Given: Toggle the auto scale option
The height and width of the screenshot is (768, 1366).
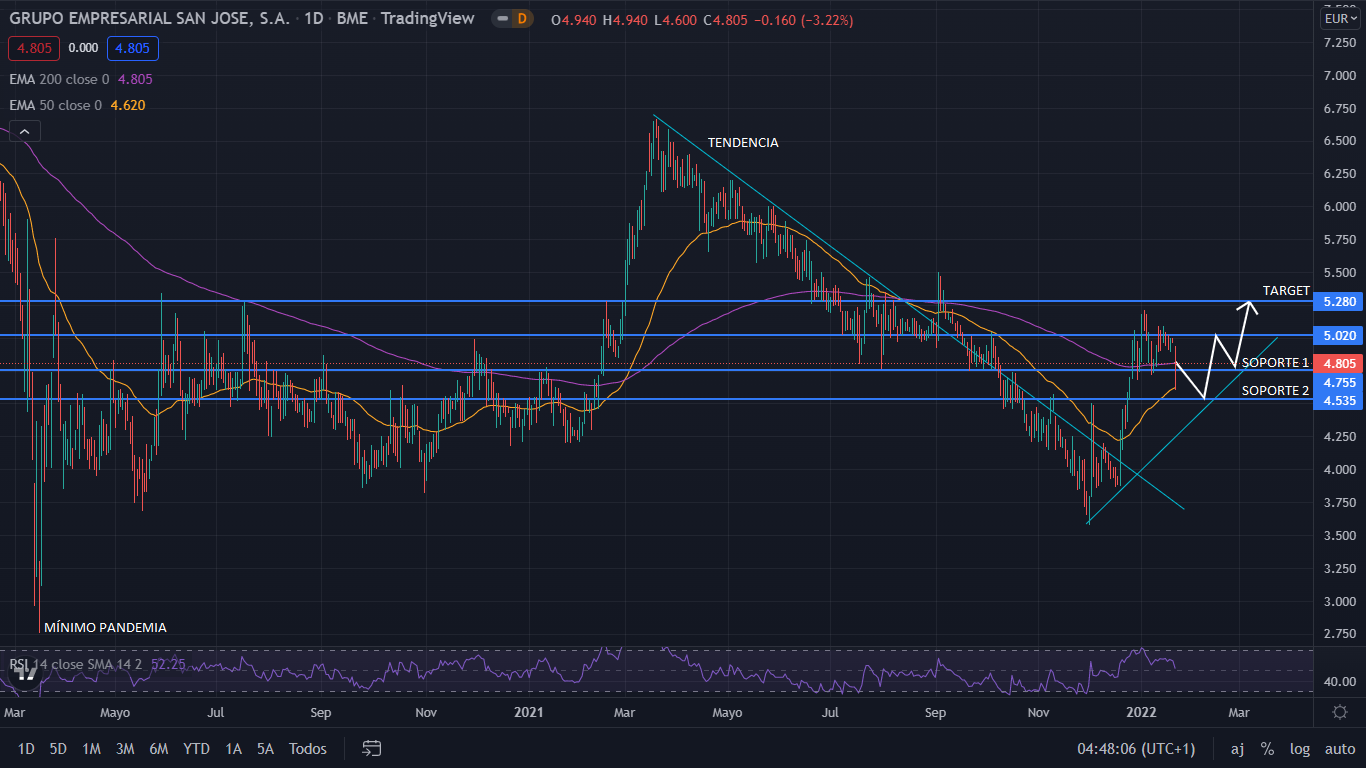Looking at the screenshot, I should [x=1339, y=748].
